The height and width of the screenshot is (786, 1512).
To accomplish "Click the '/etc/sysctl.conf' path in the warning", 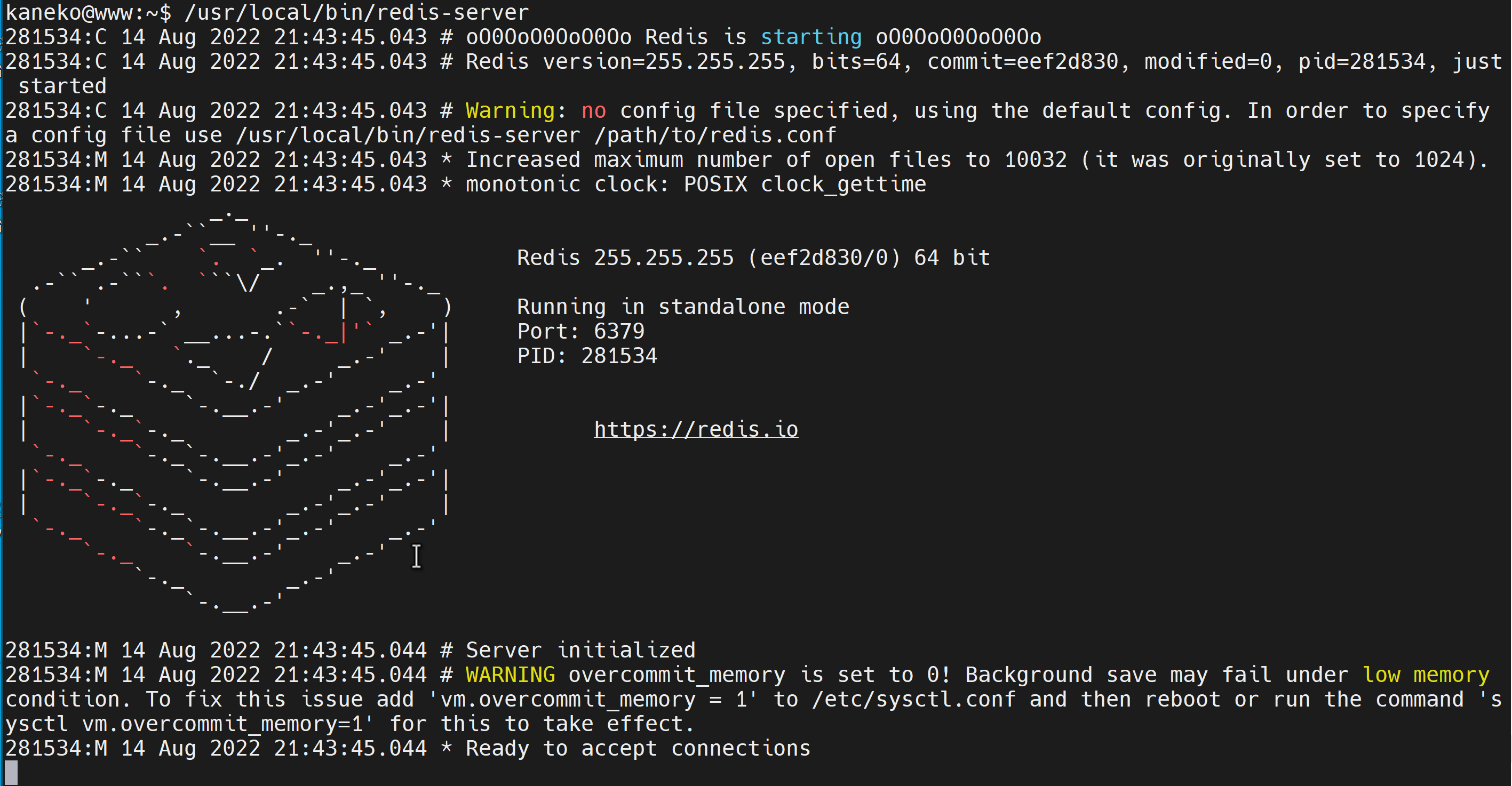I will point(913,699).
